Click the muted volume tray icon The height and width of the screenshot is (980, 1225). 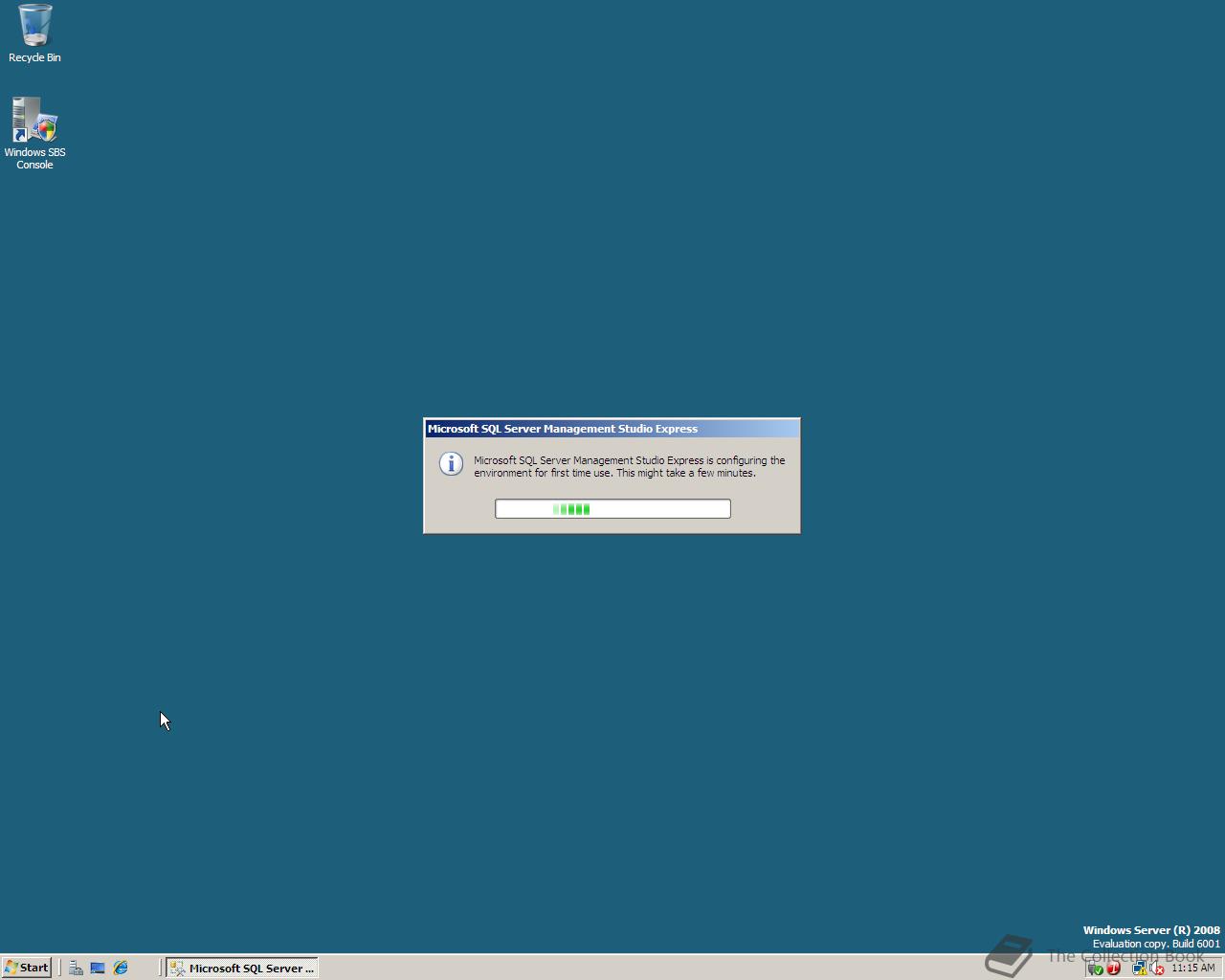(x=1157, y=969)
